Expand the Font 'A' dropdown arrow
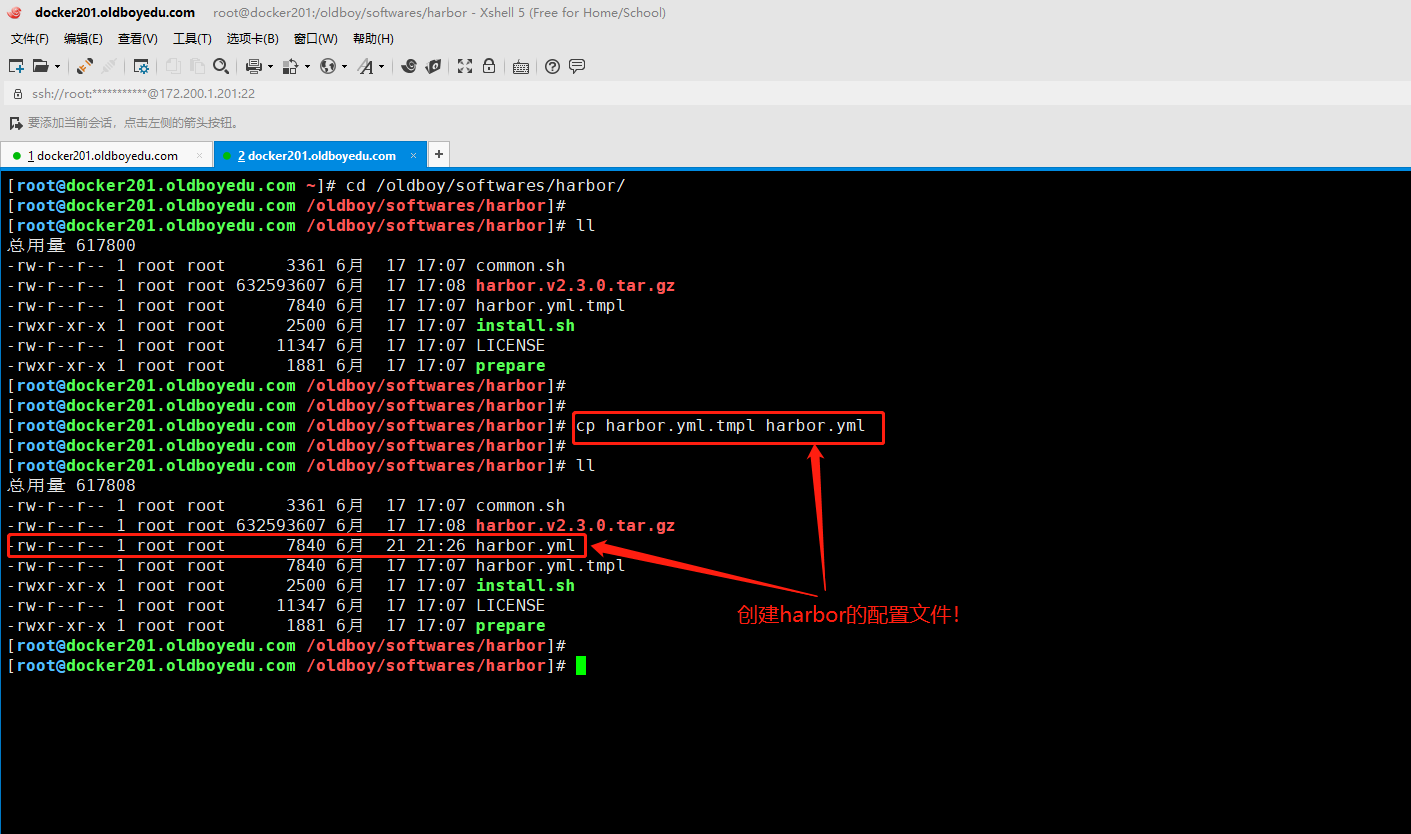The height and width of the screenshot is (834, 1411). pyautogui.click(x=382, y=67)
